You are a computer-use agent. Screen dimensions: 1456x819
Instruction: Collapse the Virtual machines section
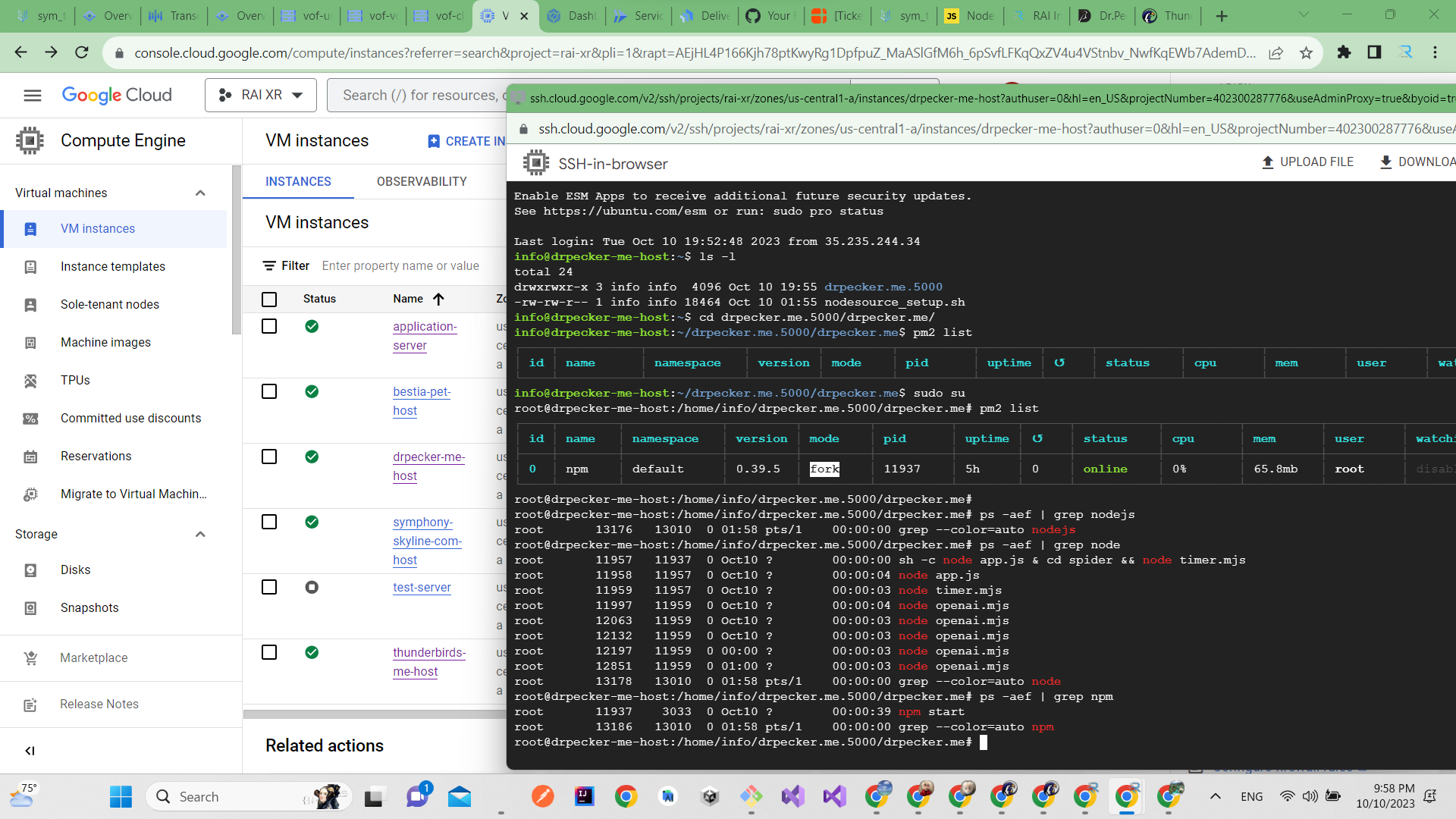point(200,193)
